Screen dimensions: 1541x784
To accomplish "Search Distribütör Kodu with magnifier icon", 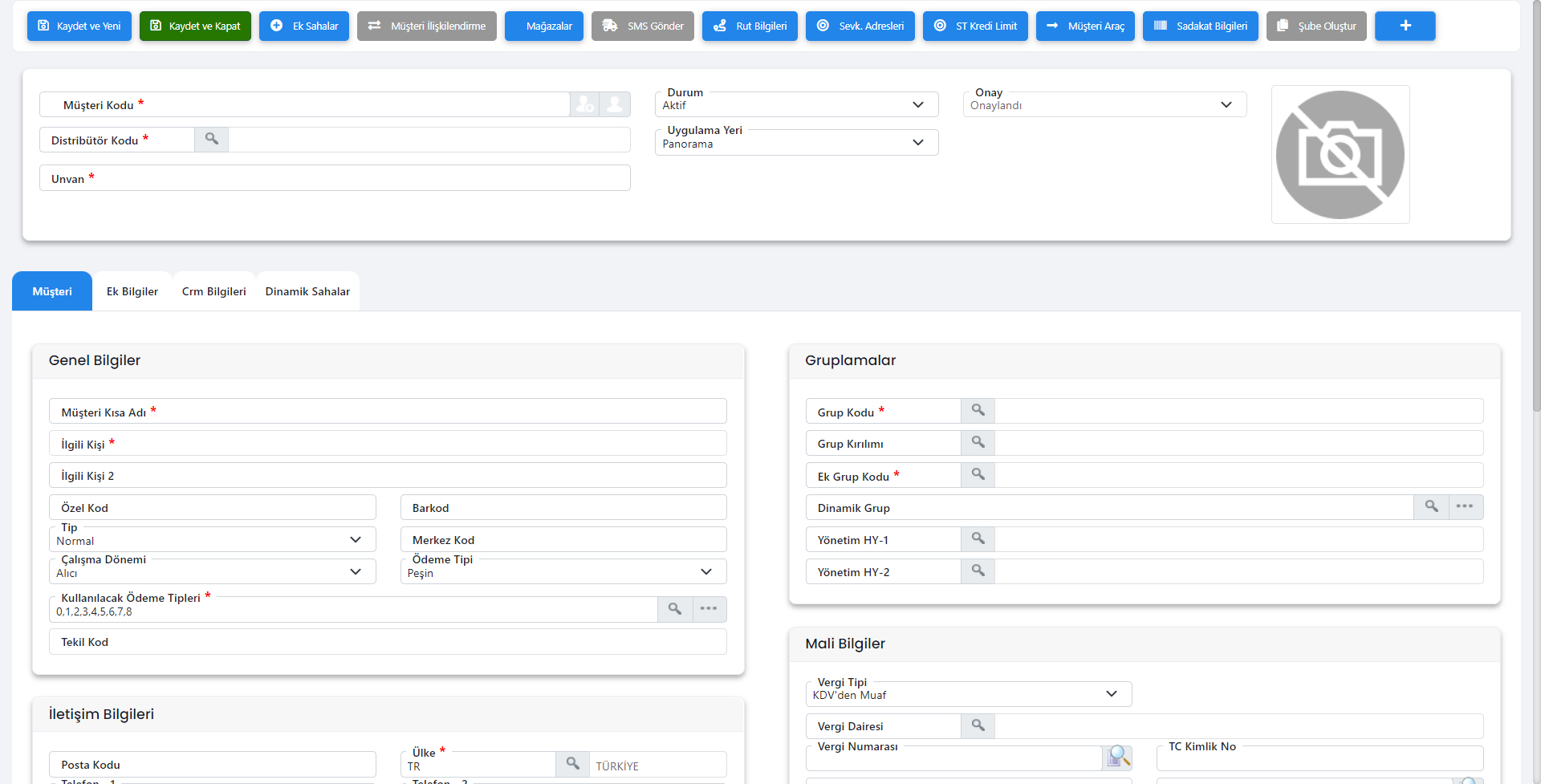I will click(212, 139).
